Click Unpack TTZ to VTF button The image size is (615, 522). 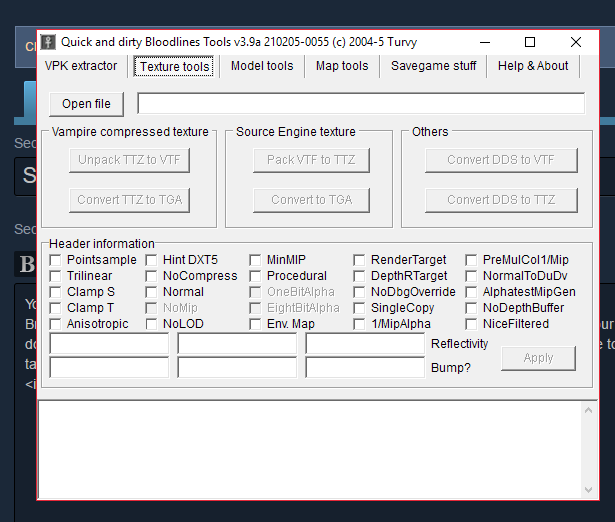pyautogui.click(x=129, y=160)
